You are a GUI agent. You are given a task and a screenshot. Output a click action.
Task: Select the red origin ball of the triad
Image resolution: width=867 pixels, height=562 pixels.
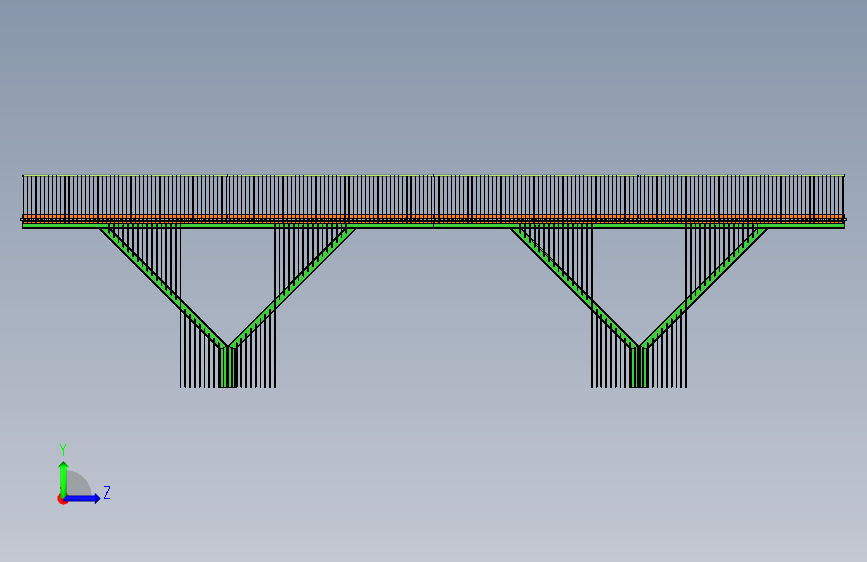click(x=62, y=499)
